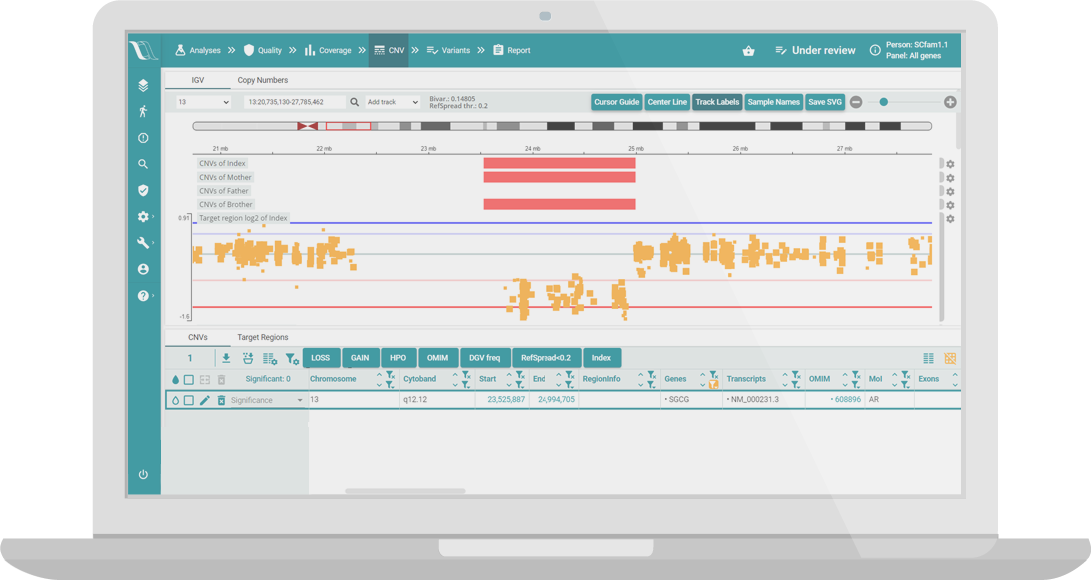Apply the LOSS filter button

(320, 358)
